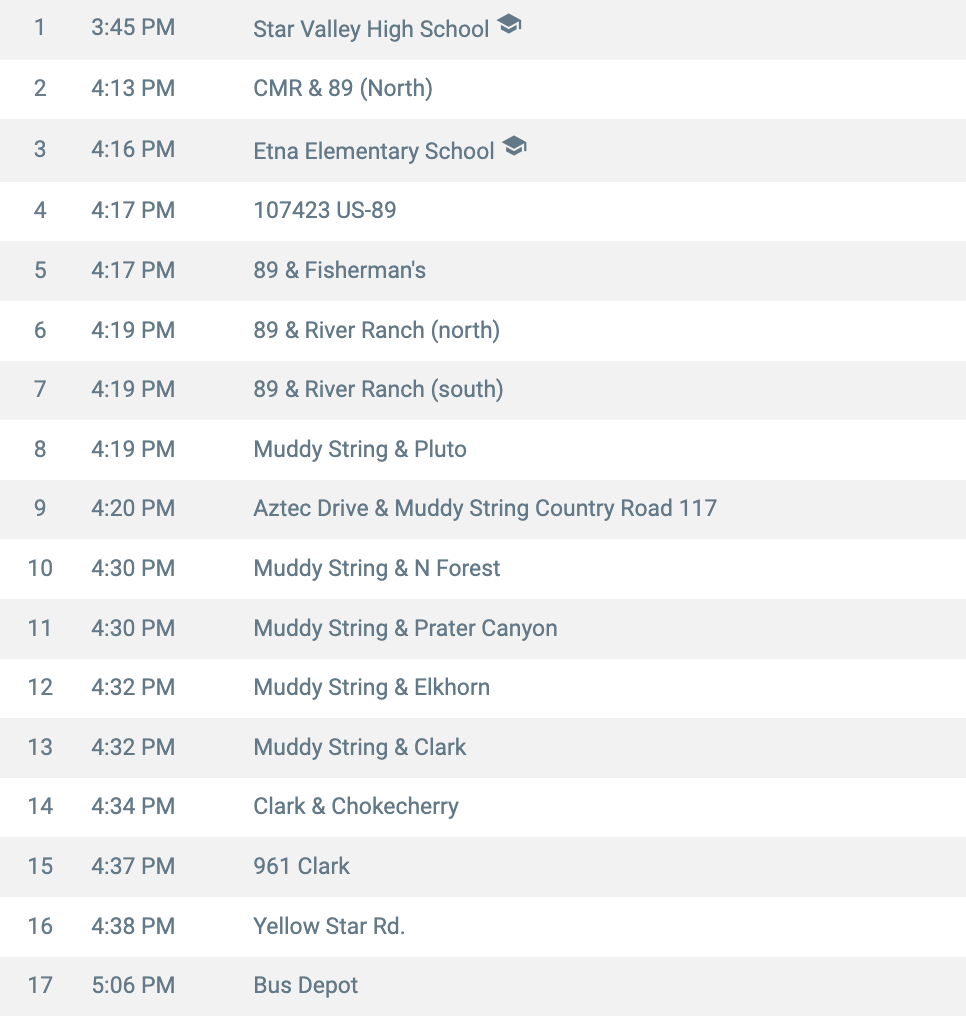Open the CMR & 89 (North) stop
This screenshot has width=966, height=1028.
coord(343,89)
